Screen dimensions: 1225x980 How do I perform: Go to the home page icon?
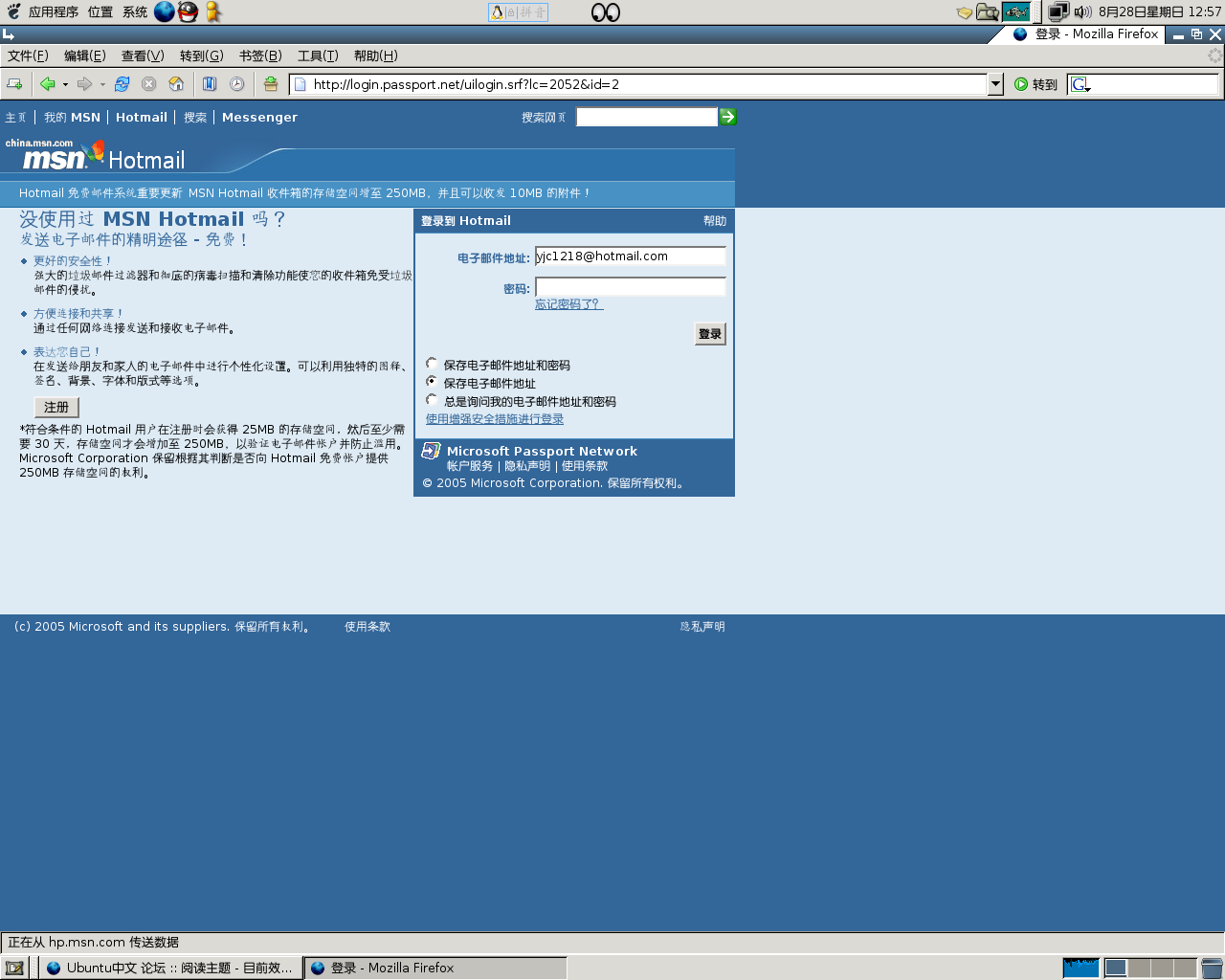coord(176,84)
